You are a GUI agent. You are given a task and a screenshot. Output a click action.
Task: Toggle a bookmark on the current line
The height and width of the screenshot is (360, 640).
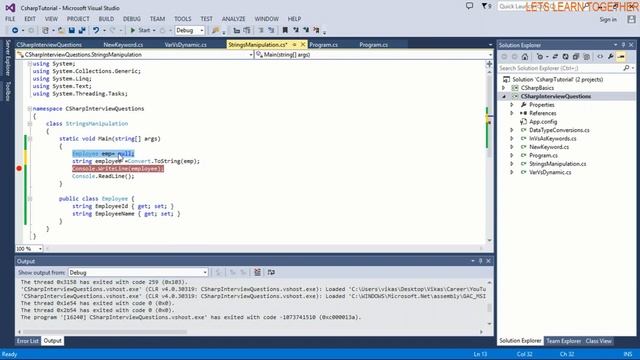point(285,30)
